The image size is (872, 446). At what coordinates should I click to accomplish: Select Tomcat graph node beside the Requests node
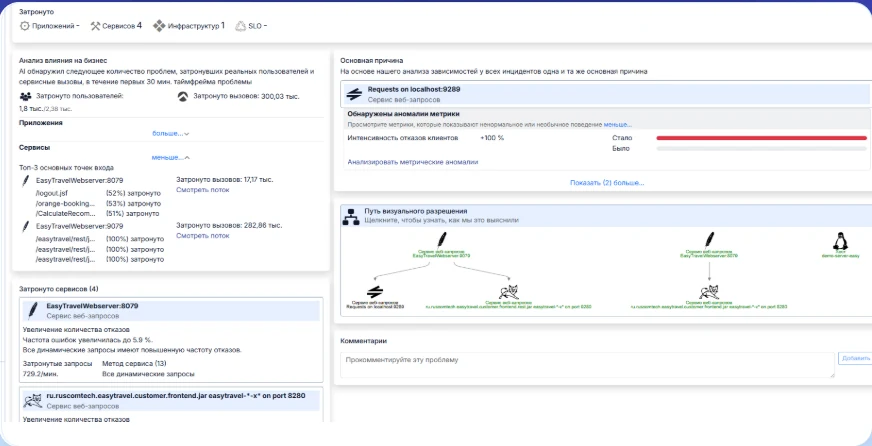[509, 292]
